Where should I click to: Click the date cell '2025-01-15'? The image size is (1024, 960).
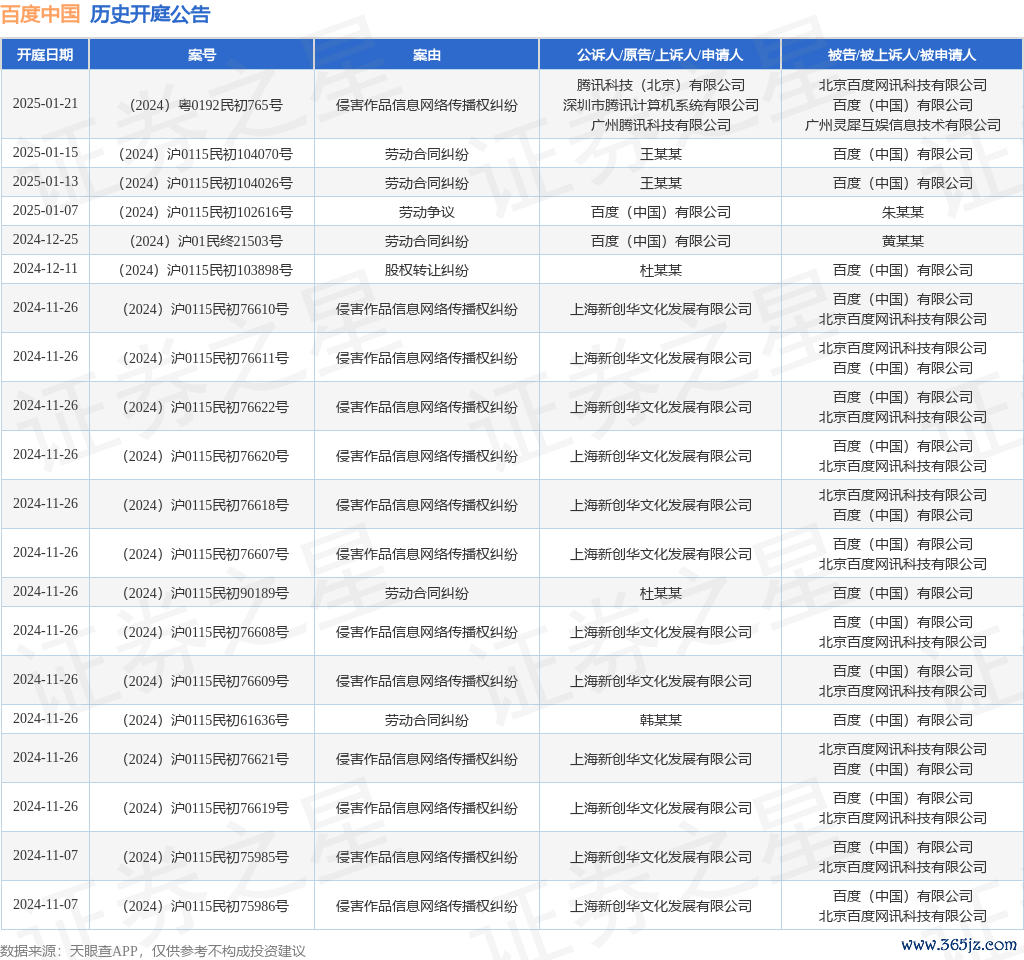45,153
